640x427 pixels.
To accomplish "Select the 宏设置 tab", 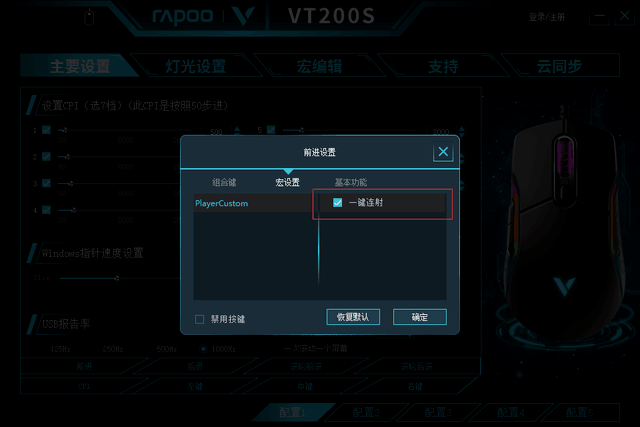I will [x=287, y=182].
